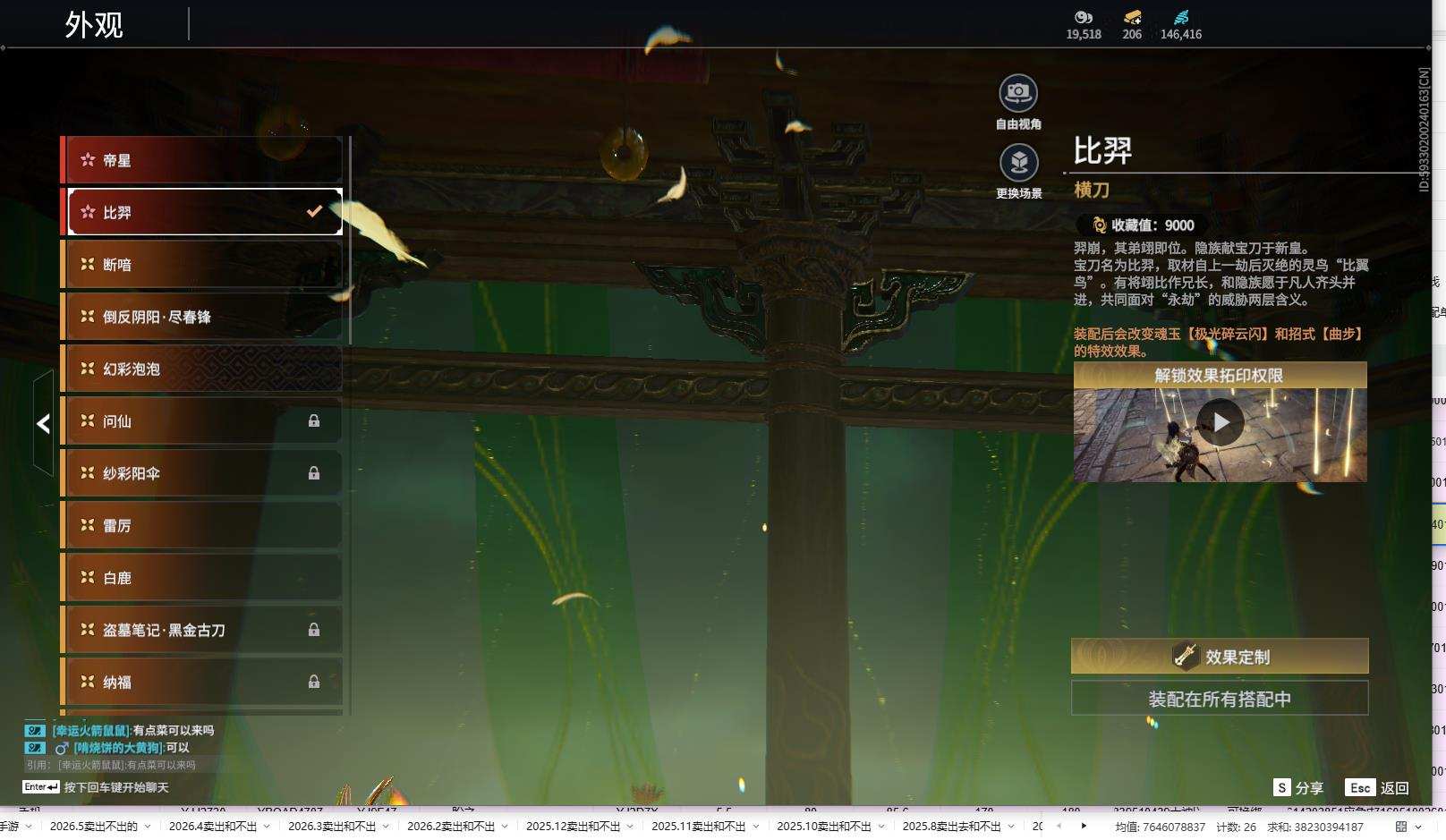The height and width of the screenshot is (840, 1446).
Task: Open dropdown arrow on 2025.11卖出和不出 sheet tab
Action: [754, 827]
